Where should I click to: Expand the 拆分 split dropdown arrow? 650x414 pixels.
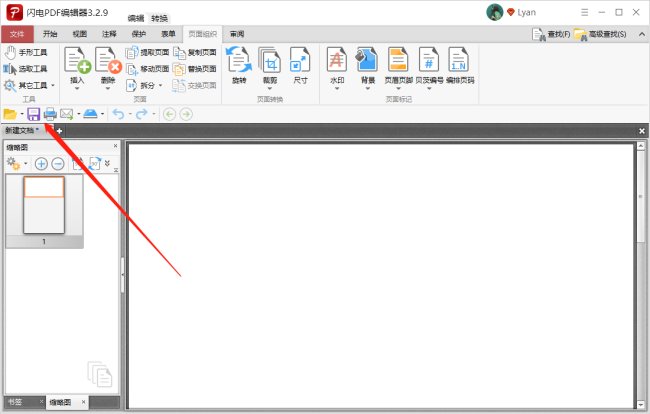tap(160, 85)
